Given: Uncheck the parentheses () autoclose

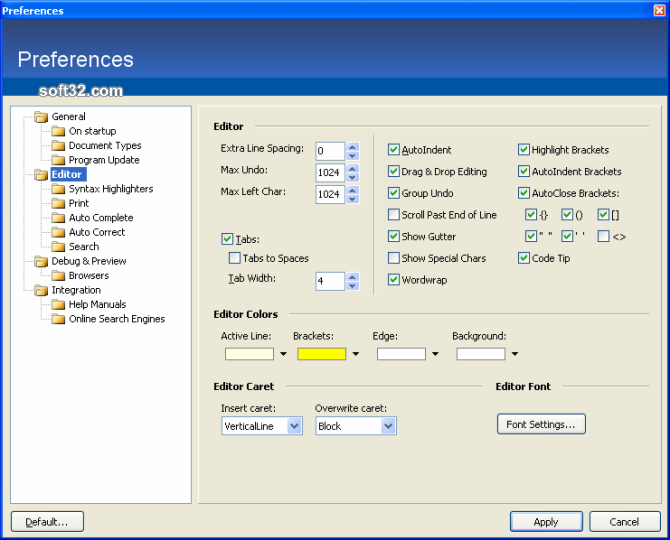Looking at the screenshot, I should click(567, 214).
